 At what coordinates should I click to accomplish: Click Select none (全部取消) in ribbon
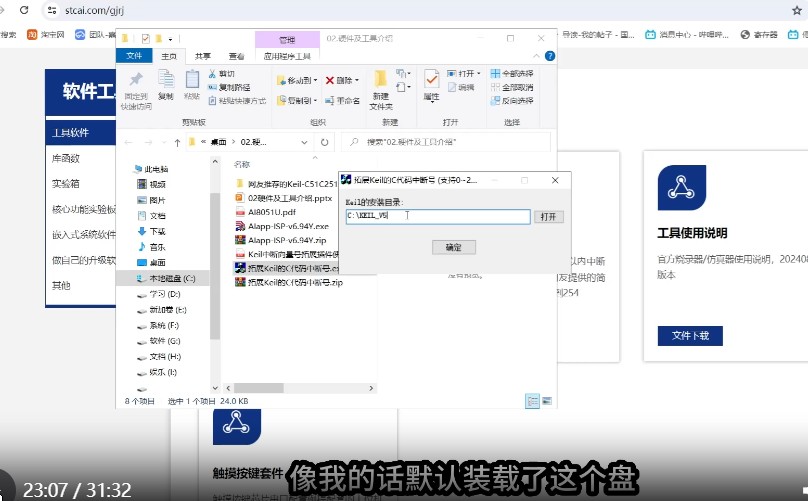(512, 87)
